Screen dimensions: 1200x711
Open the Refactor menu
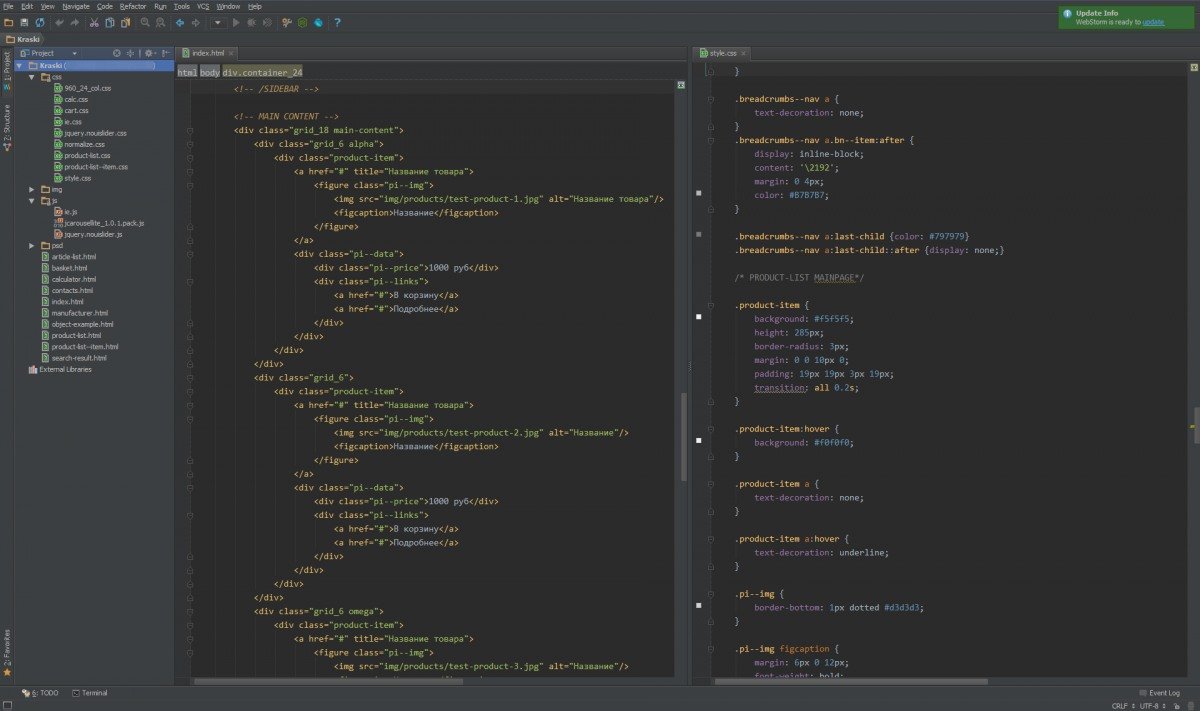[x=132, y=6]
